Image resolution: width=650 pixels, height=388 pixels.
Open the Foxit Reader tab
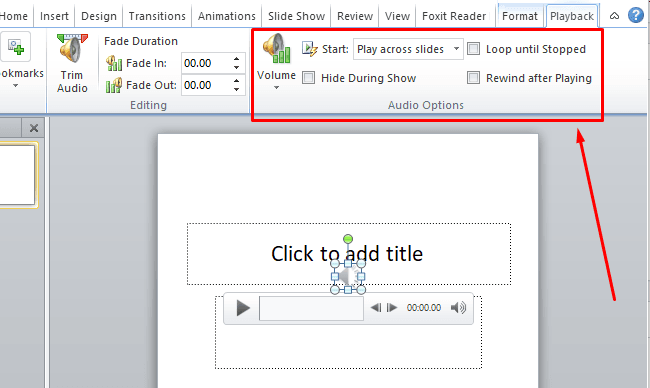tap(454, 16)
